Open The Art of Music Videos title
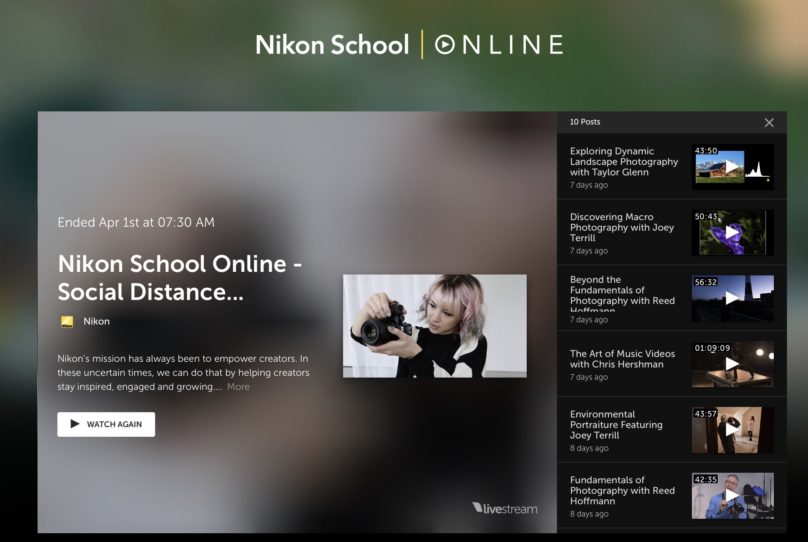Screen dimensions: 808x542 pyautogui.click(x=621, y=359)
